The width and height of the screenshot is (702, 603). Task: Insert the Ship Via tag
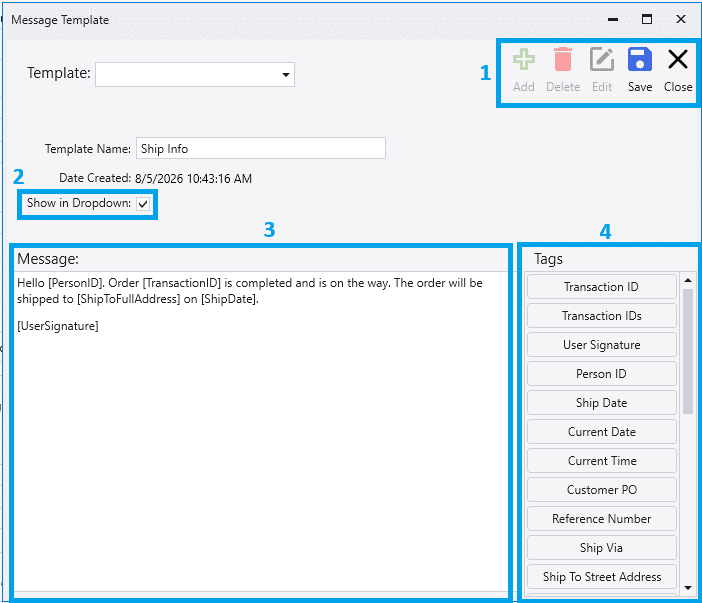[x=601, y=547]
